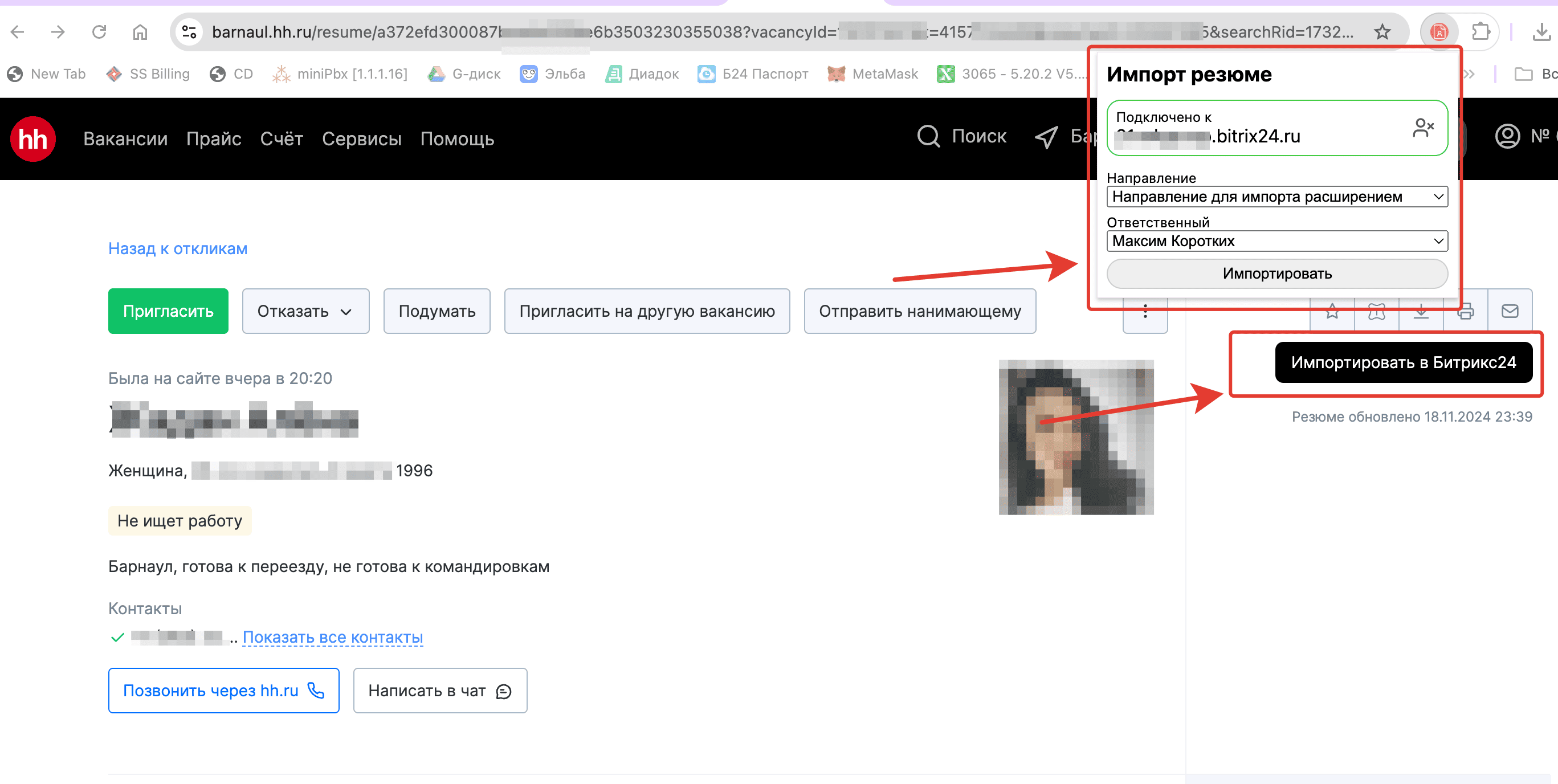Screen dimensions: 1558x784
Task: Expand the Ответственный dropdown
Action: (1276, 241)
